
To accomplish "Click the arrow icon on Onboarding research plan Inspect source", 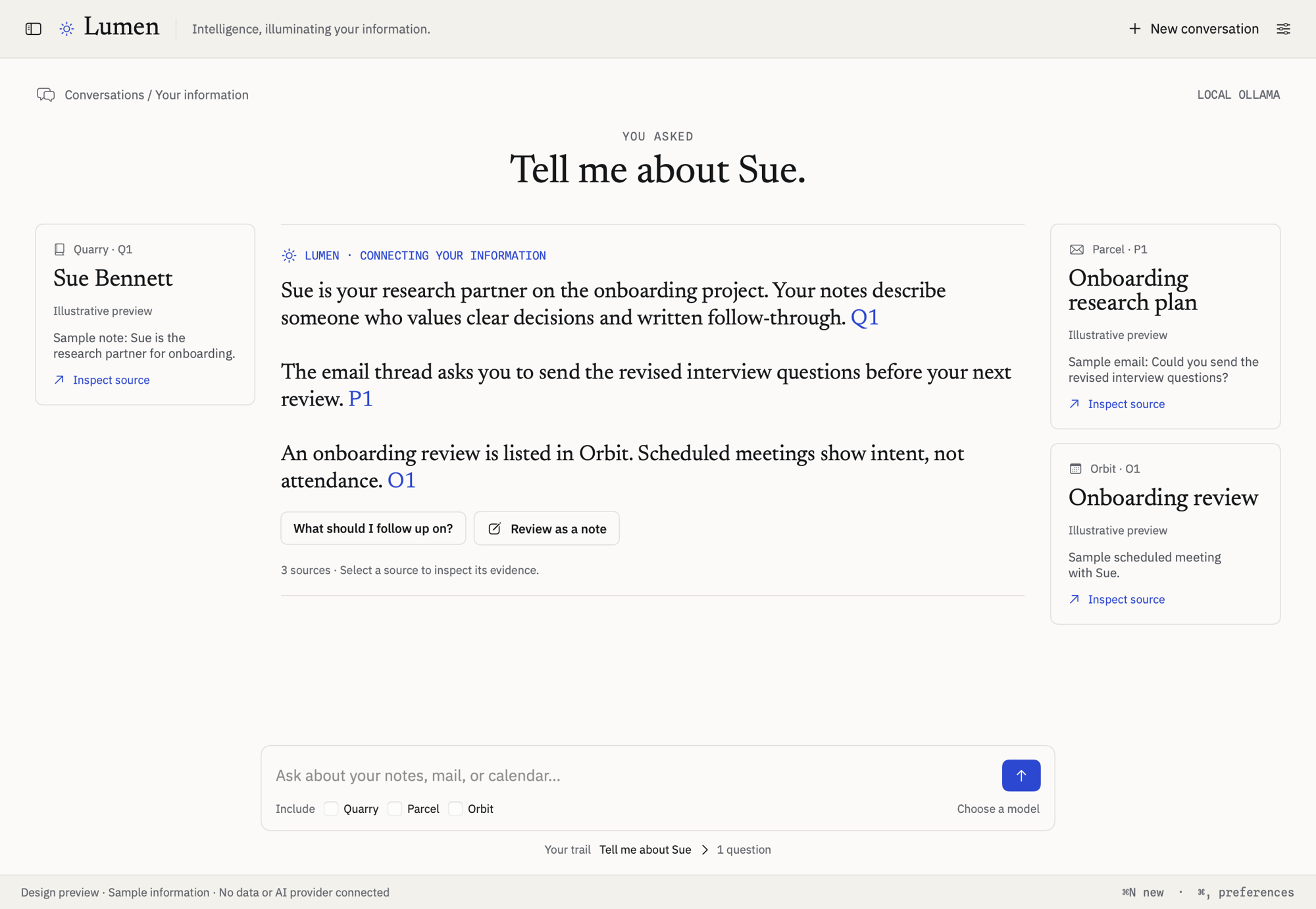I will coord(1075,404).
